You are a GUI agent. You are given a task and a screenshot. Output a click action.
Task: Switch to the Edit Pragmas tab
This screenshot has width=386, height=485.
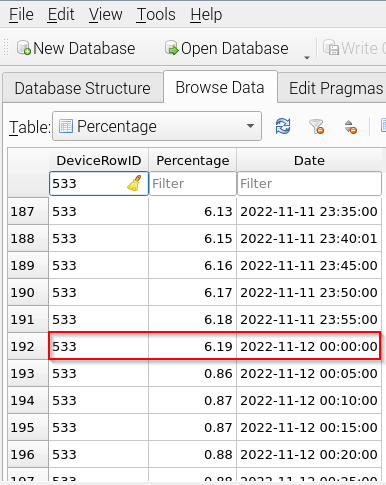tap(333, 88)
